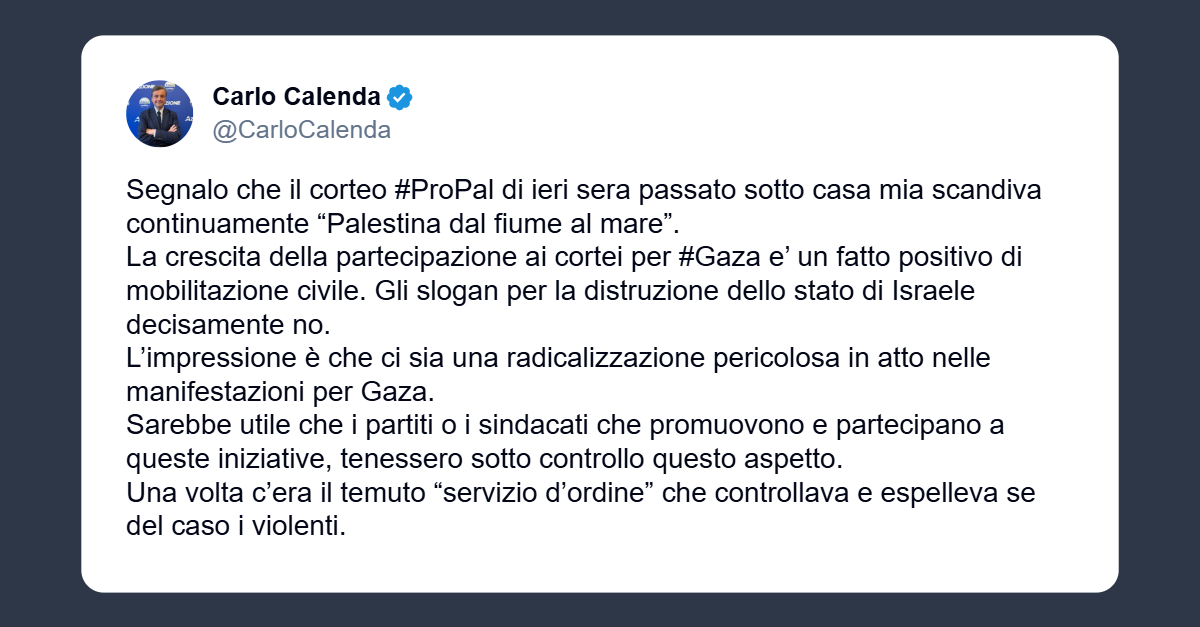Click the final line "del caso i violenti."
Viewport: 1200px width, 627px height.
[236, 527]
